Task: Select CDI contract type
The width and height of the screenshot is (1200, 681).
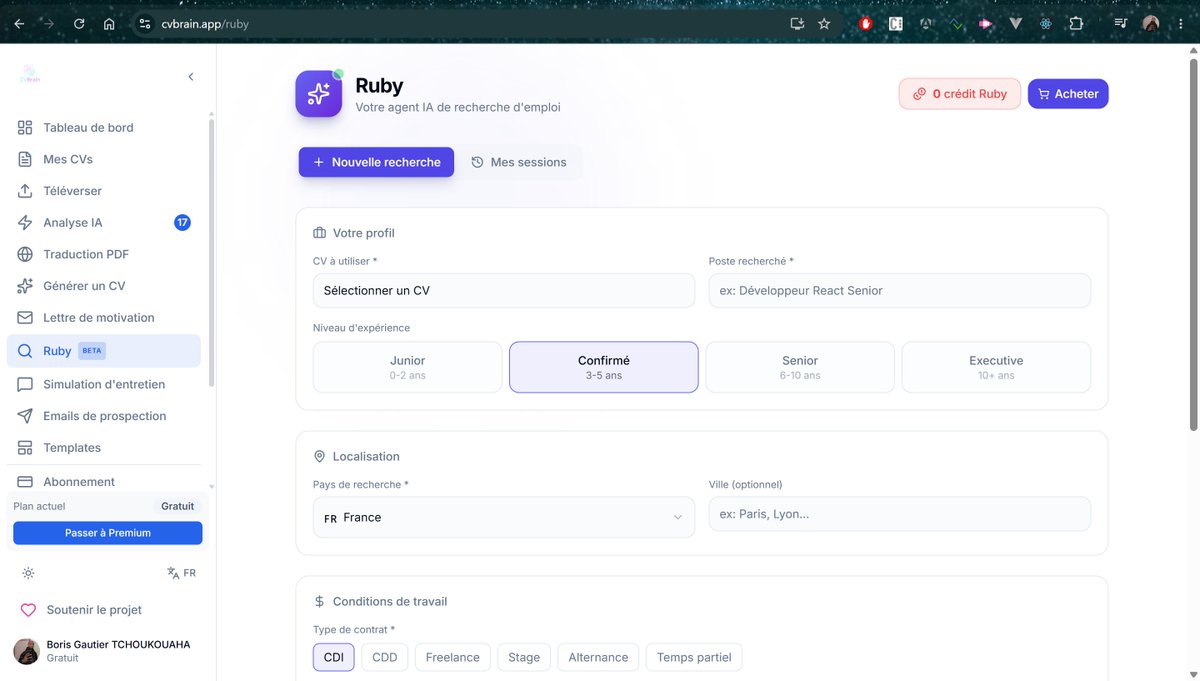Action: 334,657
